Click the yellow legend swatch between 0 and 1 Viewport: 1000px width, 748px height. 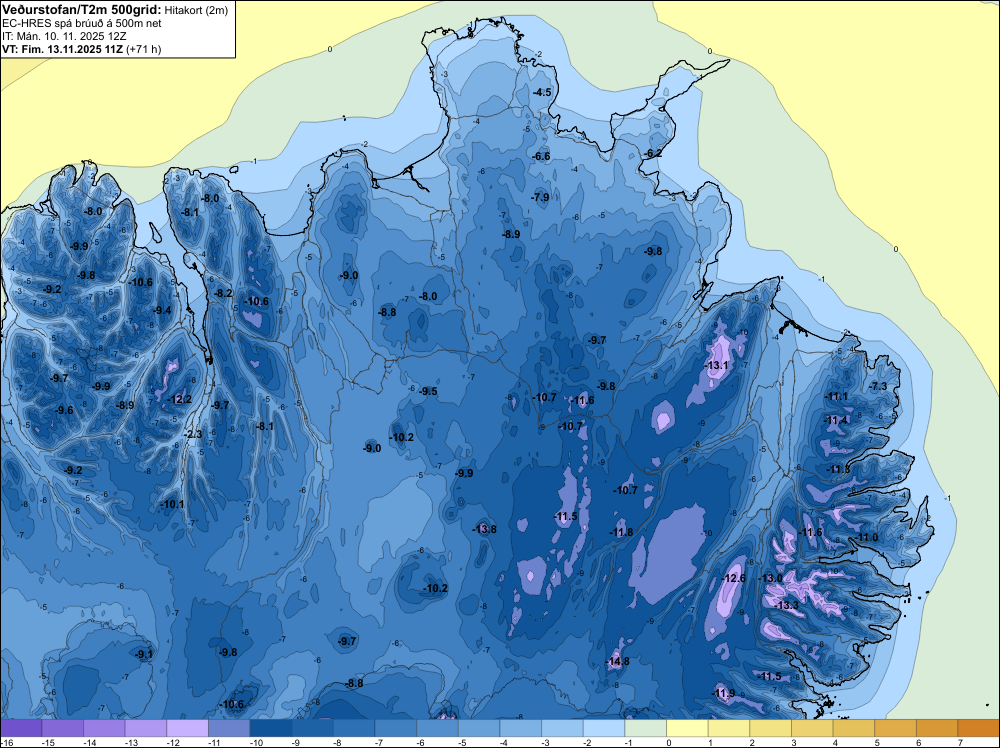click(687, 728)
